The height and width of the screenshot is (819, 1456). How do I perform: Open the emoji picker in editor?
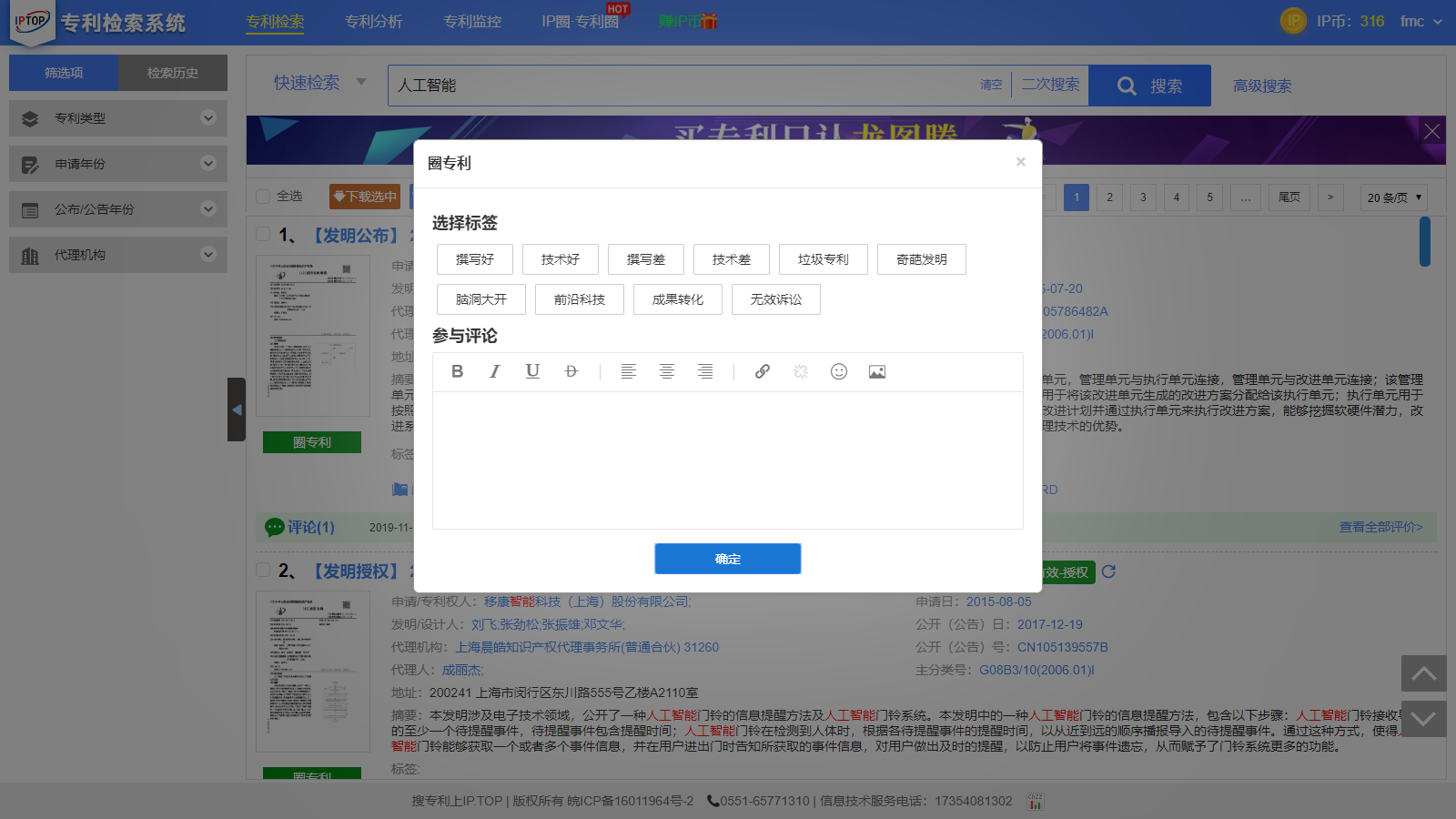(x=839, y=371)
